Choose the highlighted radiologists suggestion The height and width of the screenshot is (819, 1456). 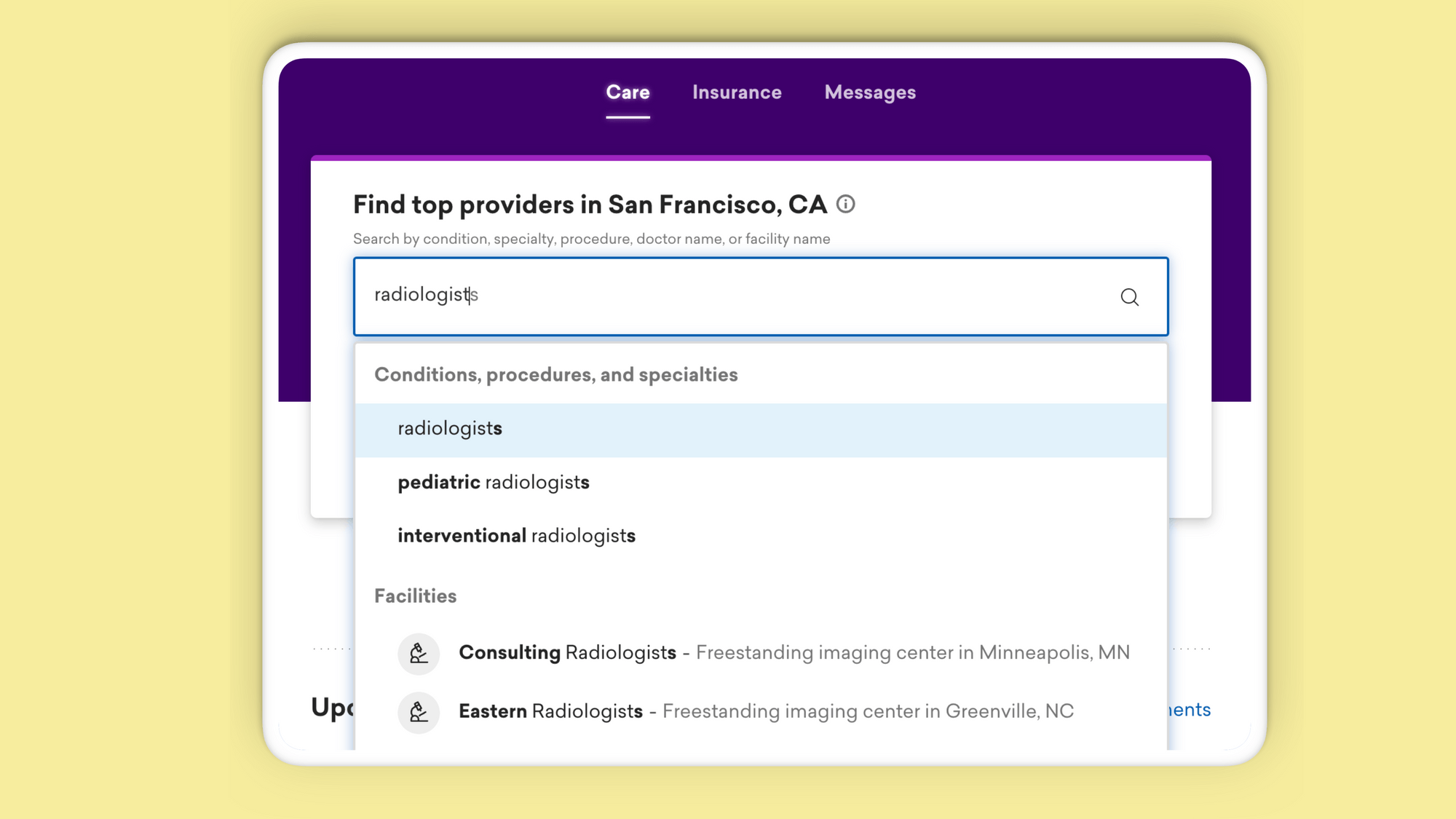pos(450,429)
